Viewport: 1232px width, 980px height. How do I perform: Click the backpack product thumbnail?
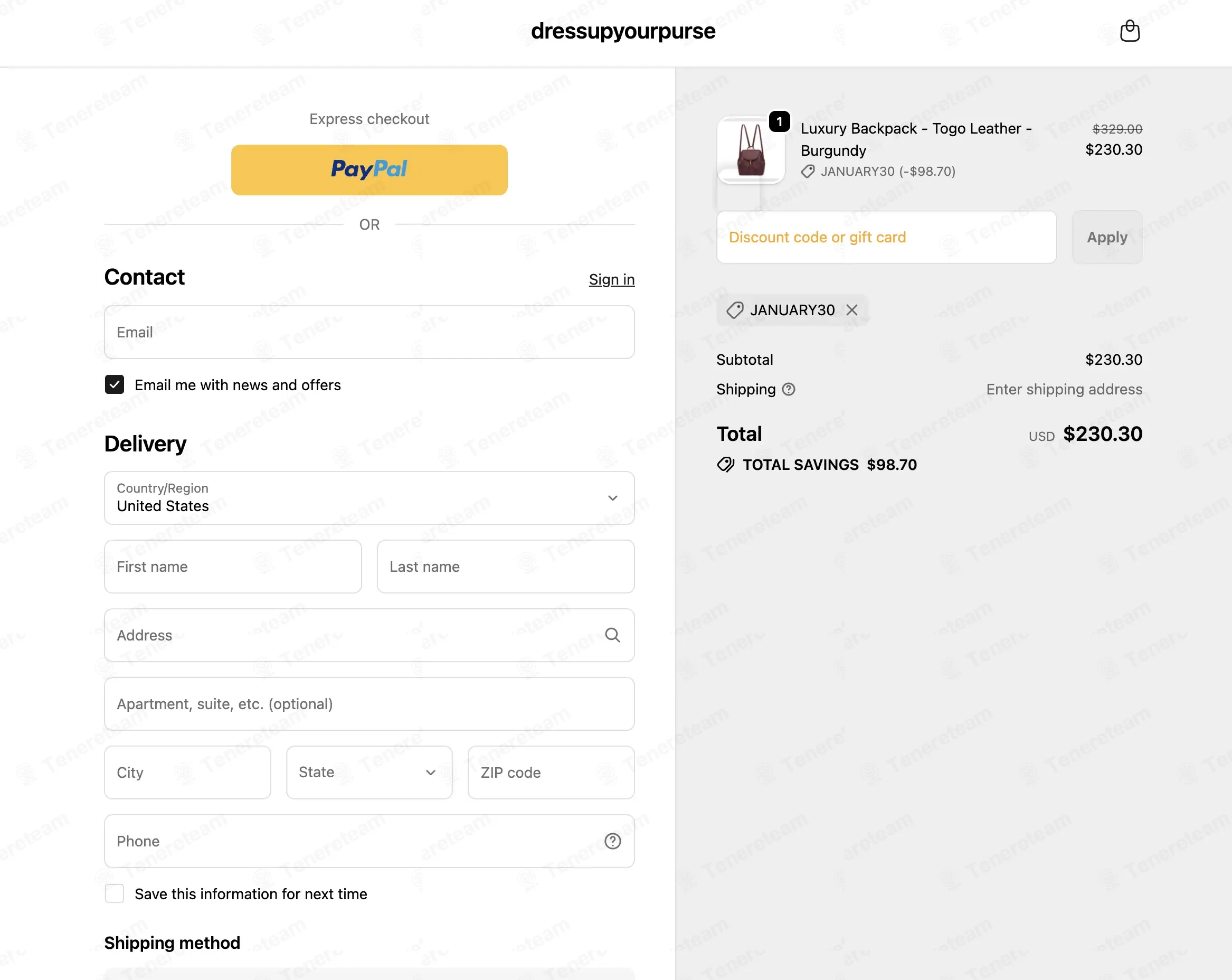751,150
